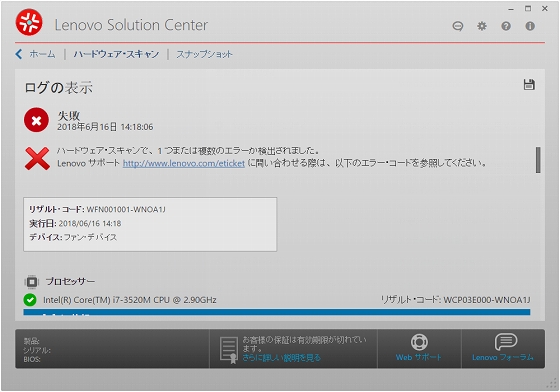Click the result code WFN001001-WNOA1J
The width and height of the screenshot is (560, 392).
point(126,210)
